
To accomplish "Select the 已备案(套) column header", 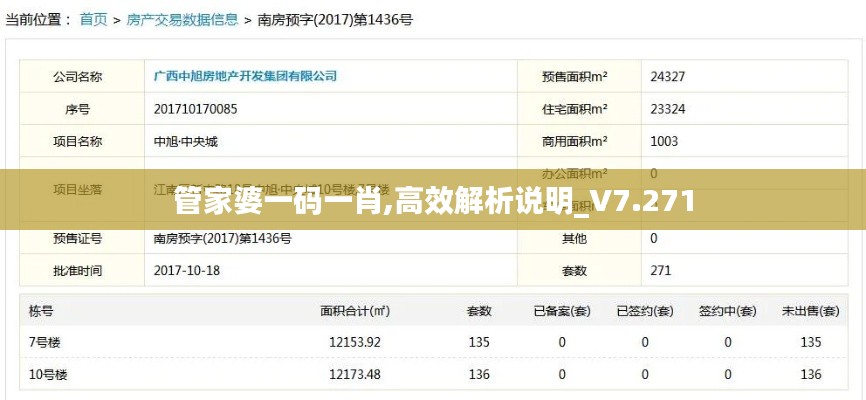I will (x=562, y=312).
